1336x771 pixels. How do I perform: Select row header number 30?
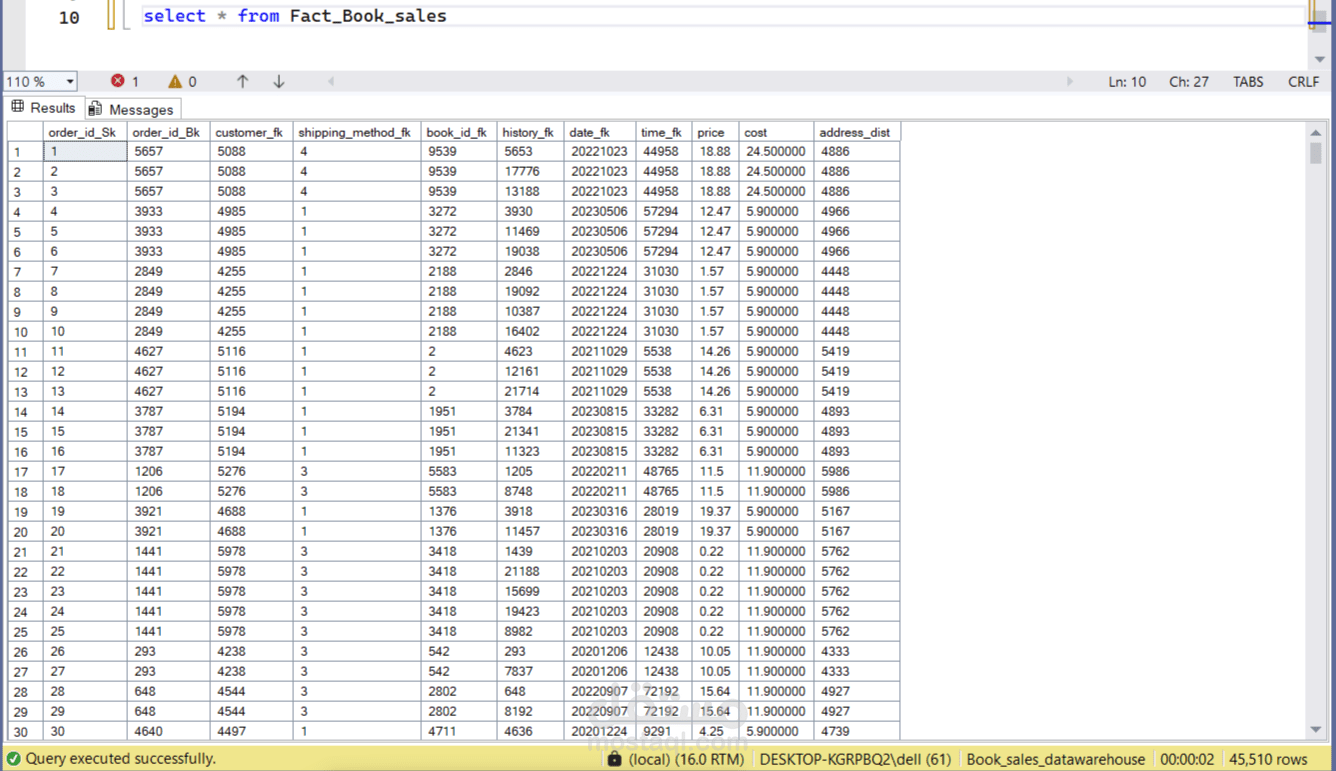click(25, 732)
